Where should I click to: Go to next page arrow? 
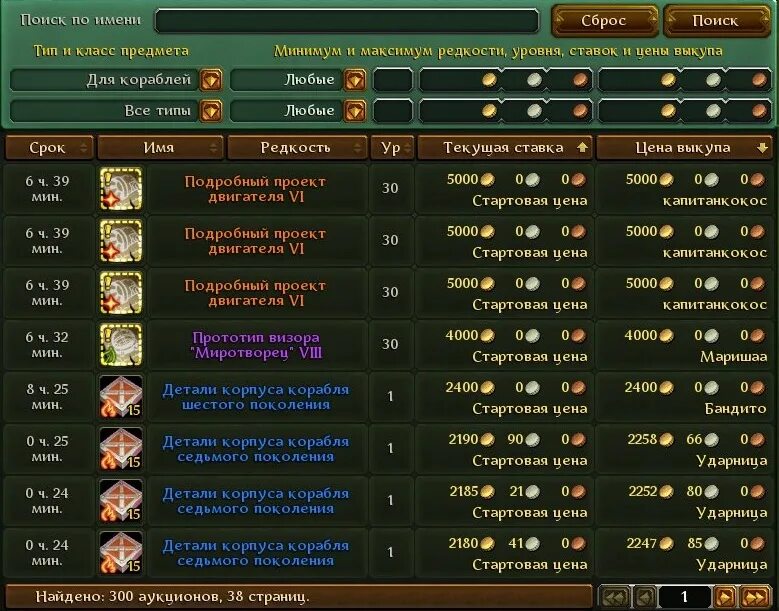(725, 596)
